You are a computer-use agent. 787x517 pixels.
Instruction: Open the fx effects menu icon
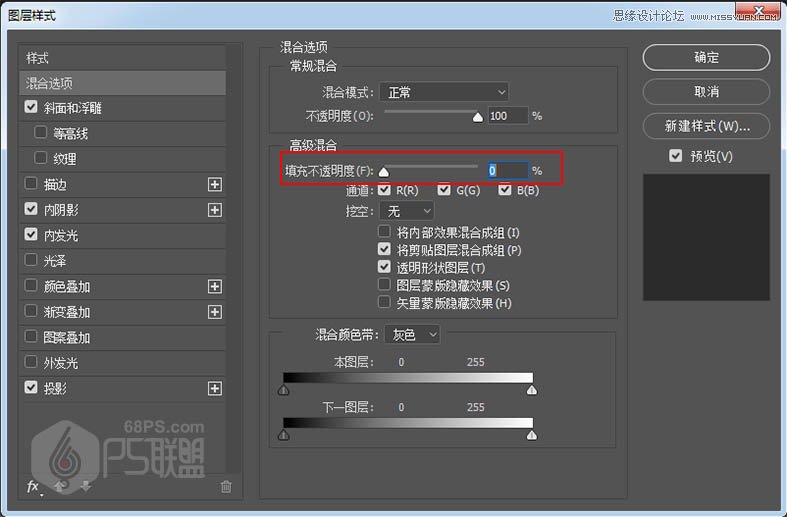pos(34,487)
